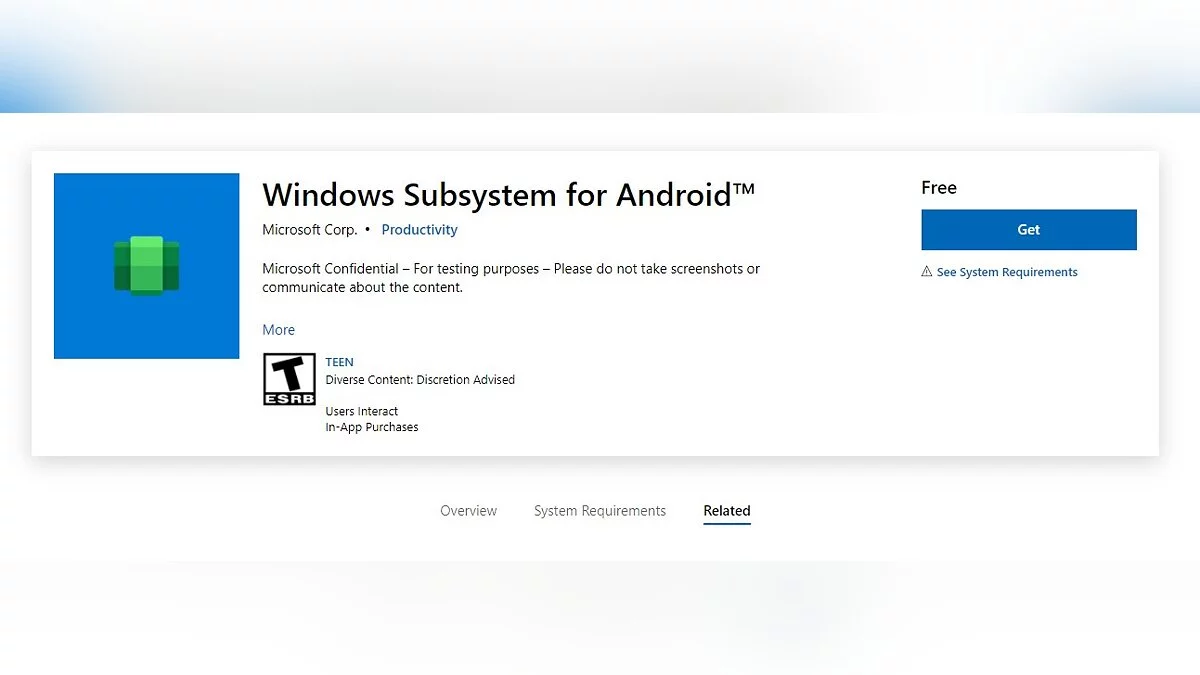Image resolution: width=1200 pixels, height=675 pixels.
Task: Open the Productivity category link
Action: 419,229
